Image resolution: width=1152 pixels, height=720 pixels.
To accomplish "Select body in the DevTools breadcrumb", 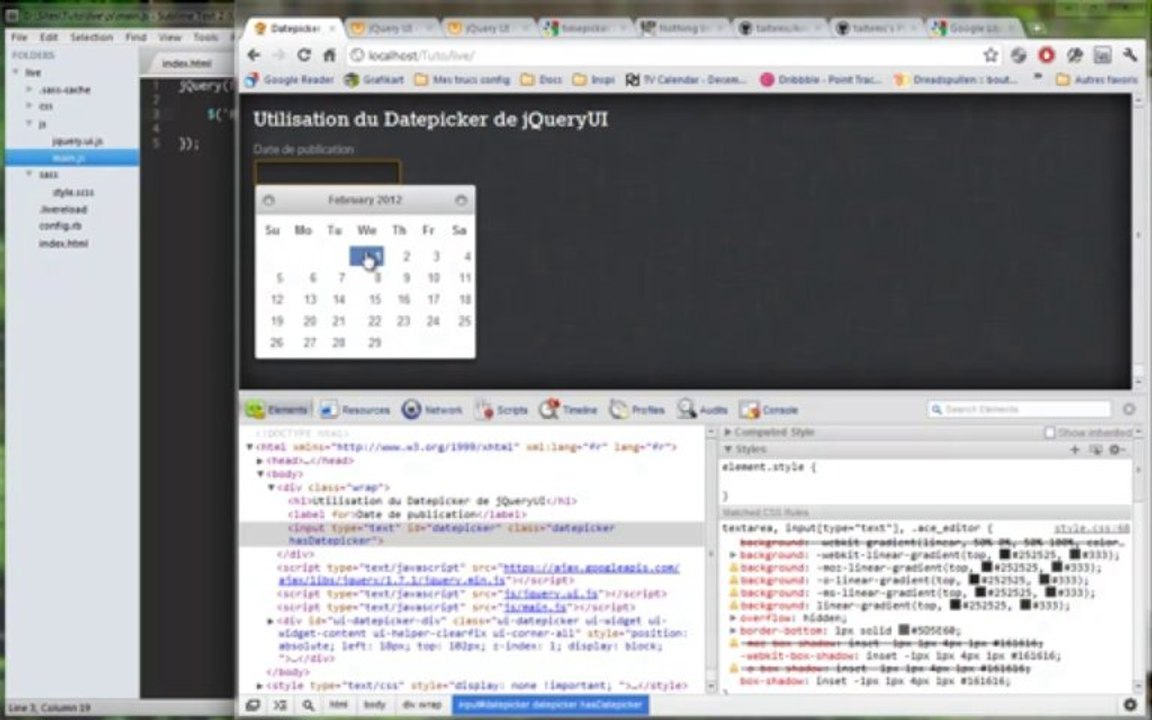I will coord(375,705).
